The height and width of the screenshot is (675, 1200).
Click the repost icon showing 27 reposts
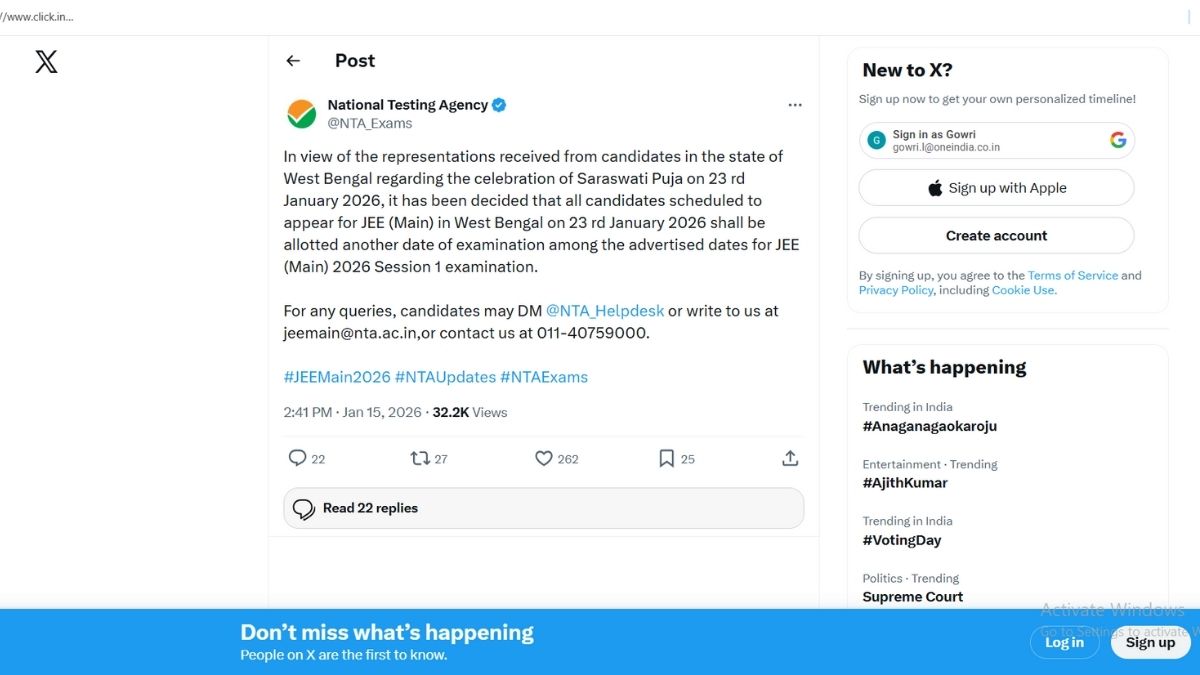(x=421, y=457)
